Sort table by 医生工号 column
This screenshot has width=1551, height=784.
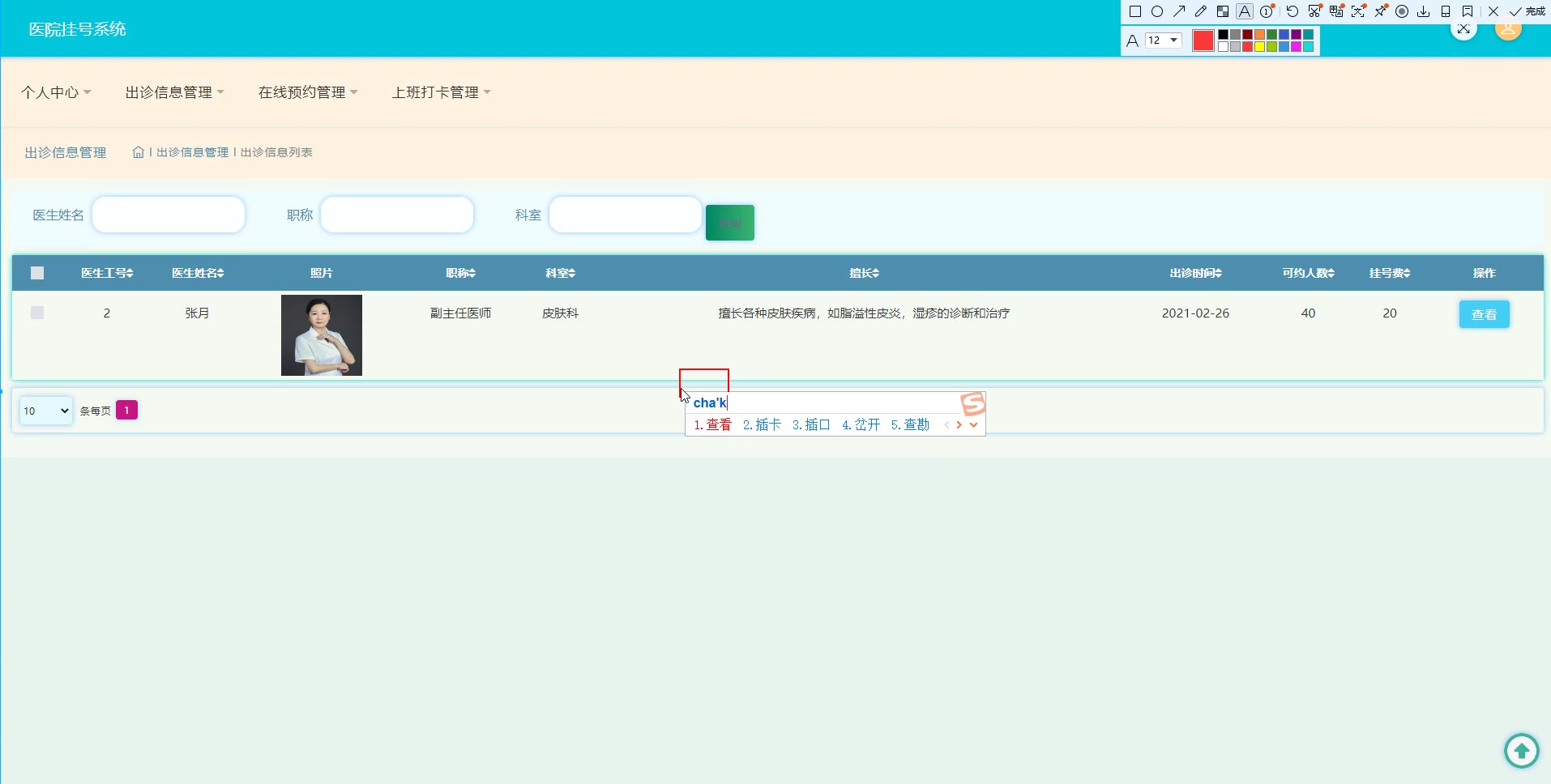coord(107,273)
